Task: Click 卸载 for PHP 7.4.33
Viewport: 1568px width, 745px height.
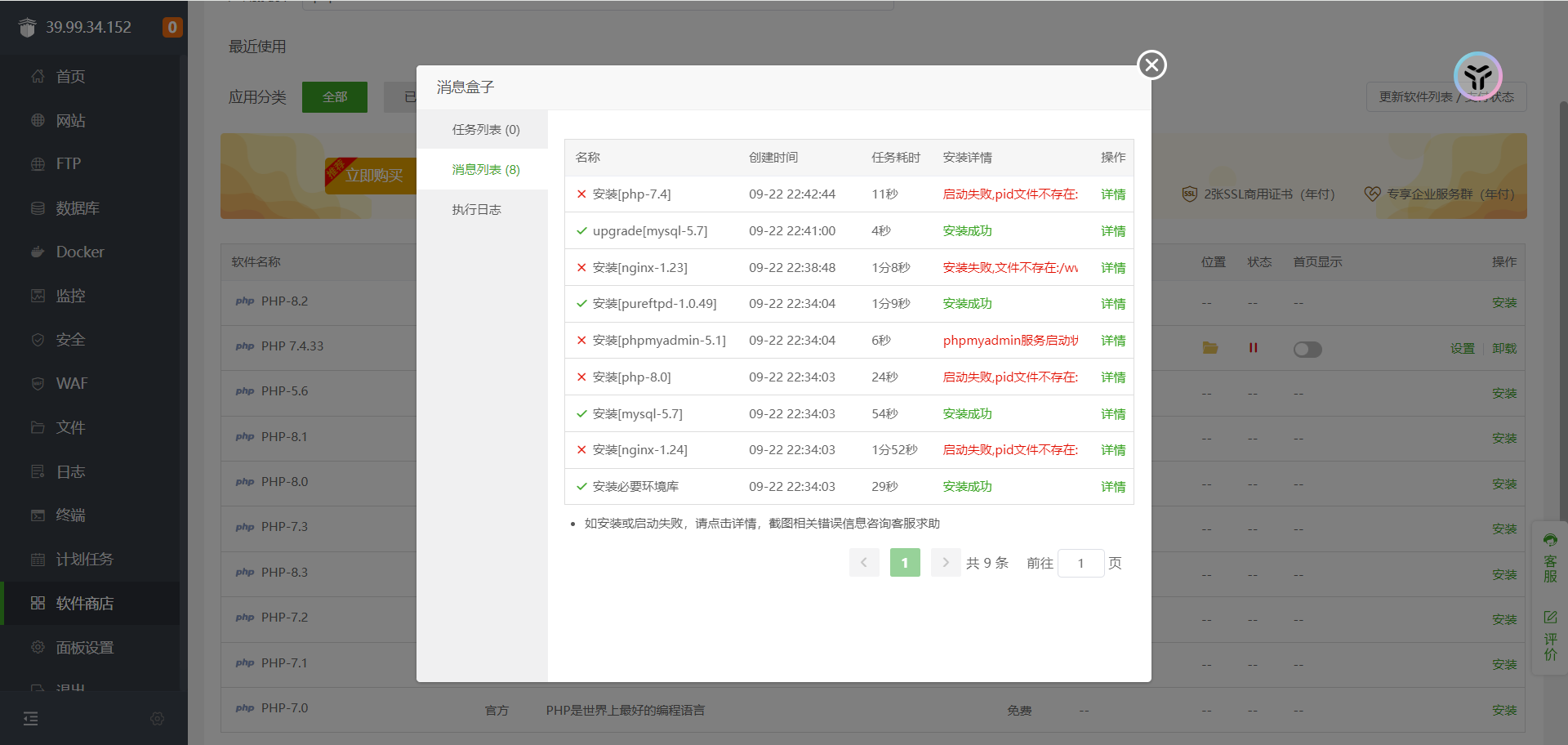Action: (1504, 349)
